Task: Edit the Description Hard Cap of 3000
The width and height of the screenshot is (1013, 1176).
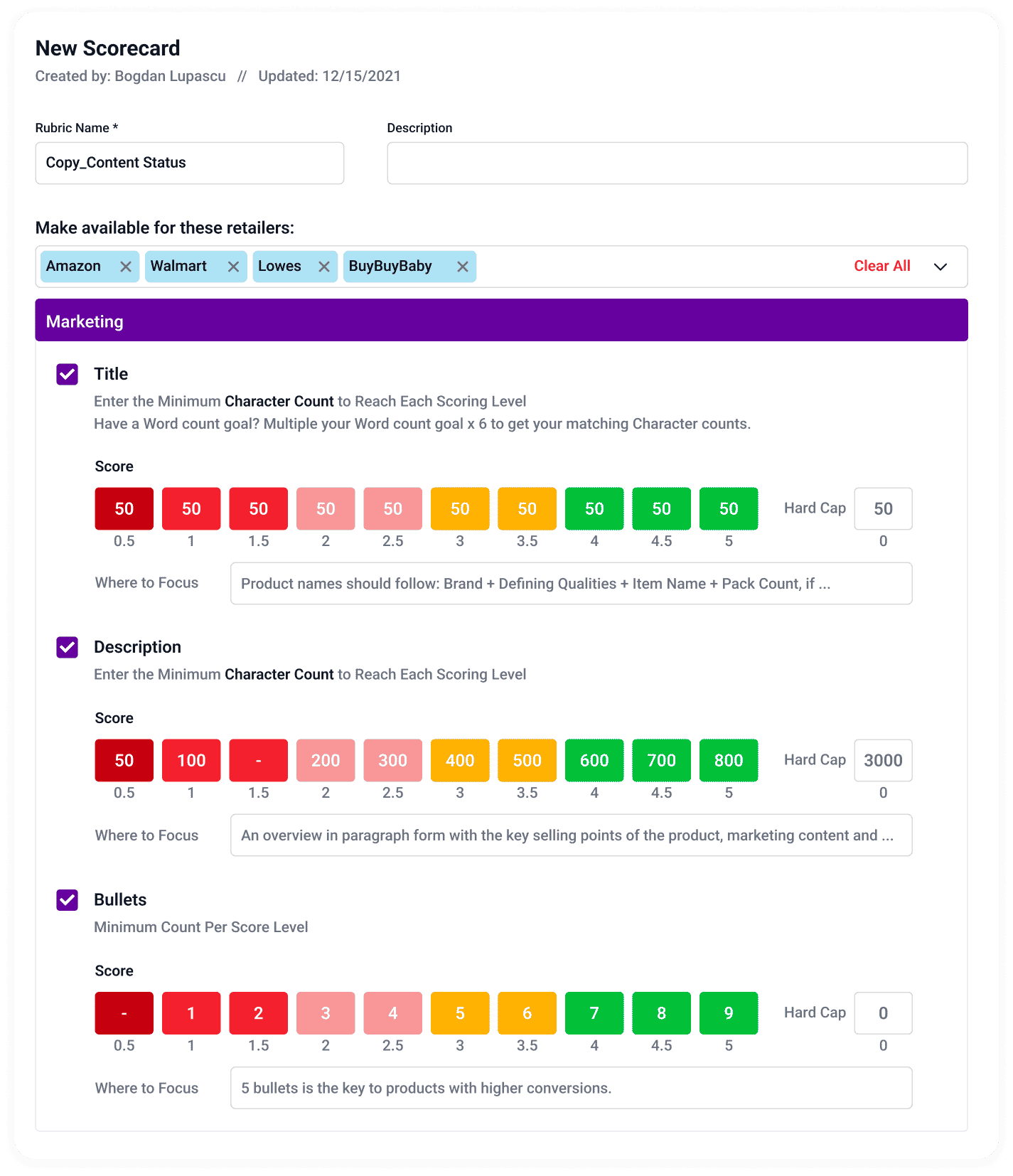Action: click(883, 760)
